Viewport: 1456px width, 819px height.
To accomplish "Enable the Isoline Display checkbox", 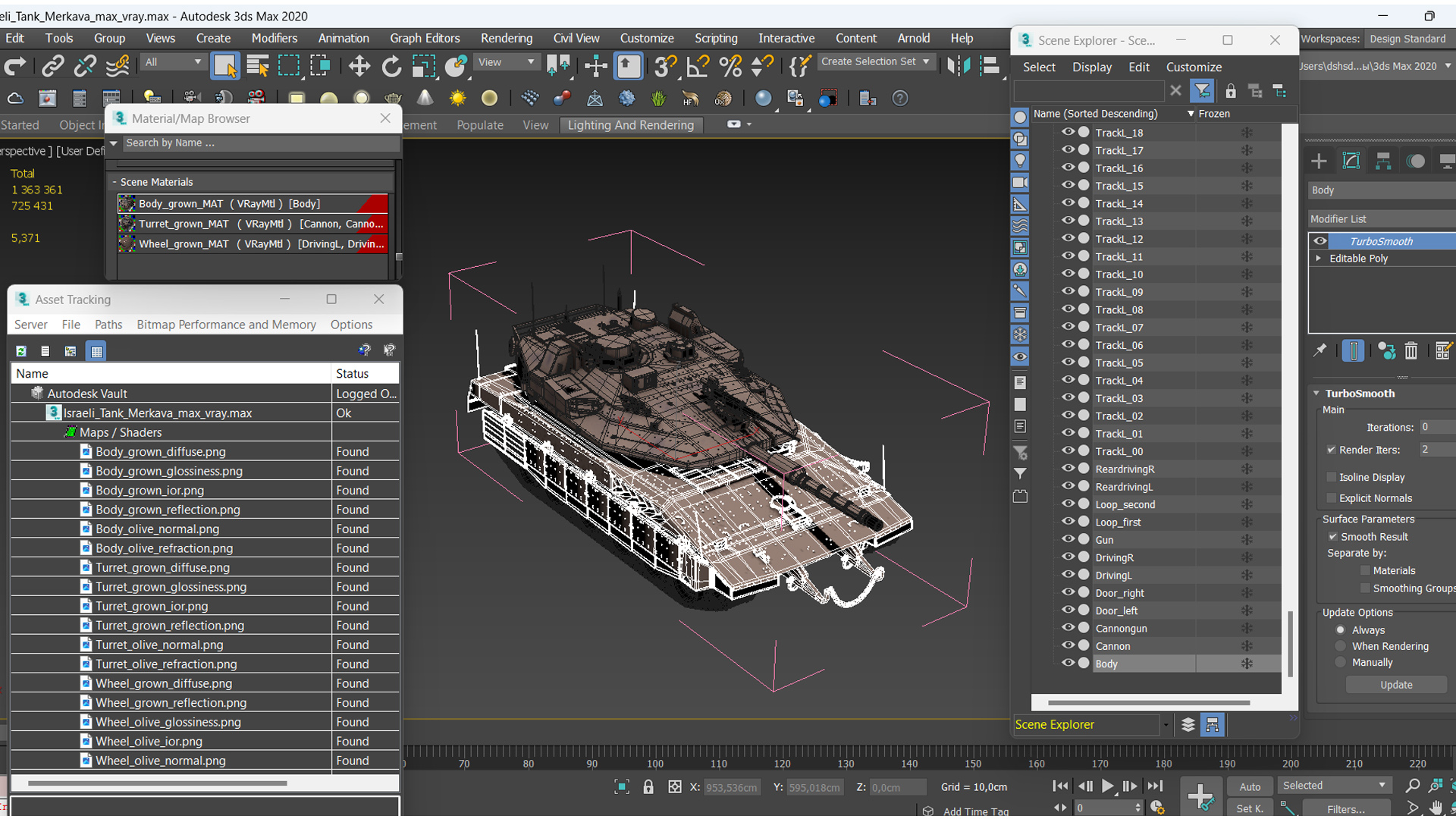I will tap(1332, 477).
